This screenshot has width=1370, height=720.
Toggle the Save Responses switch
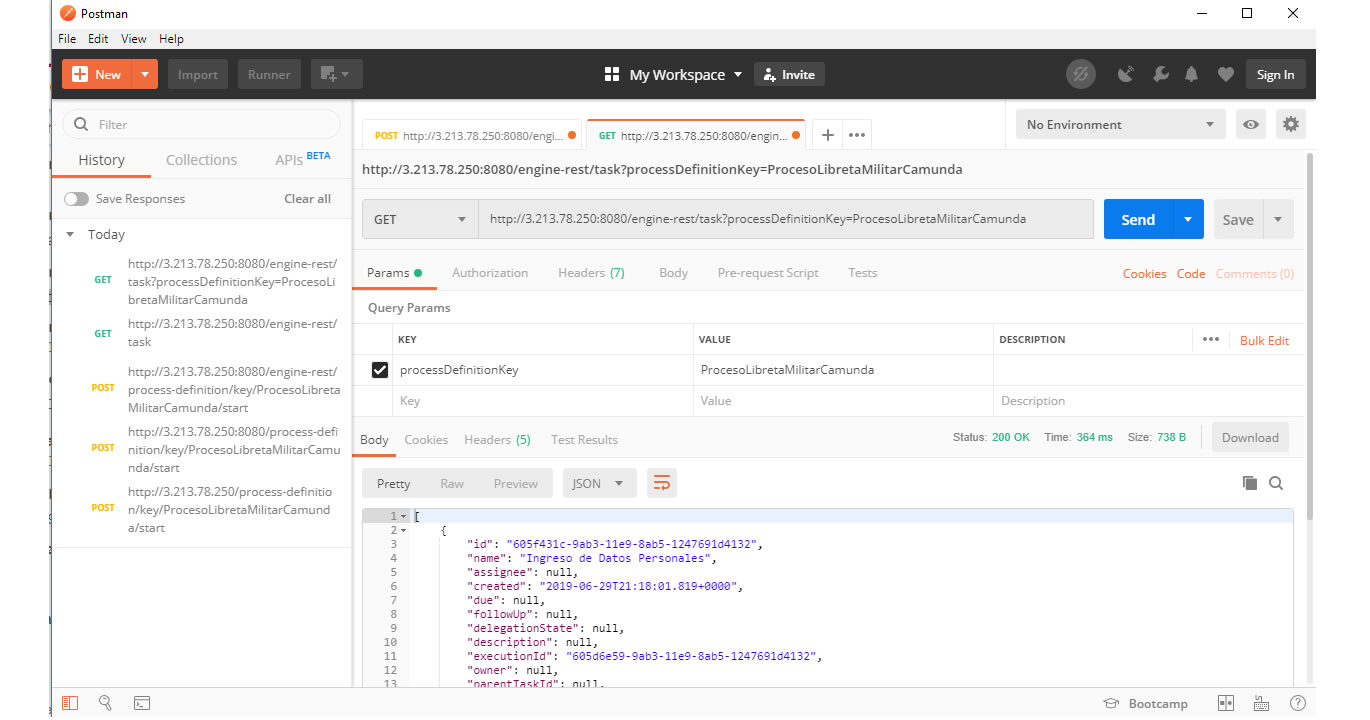76,199
